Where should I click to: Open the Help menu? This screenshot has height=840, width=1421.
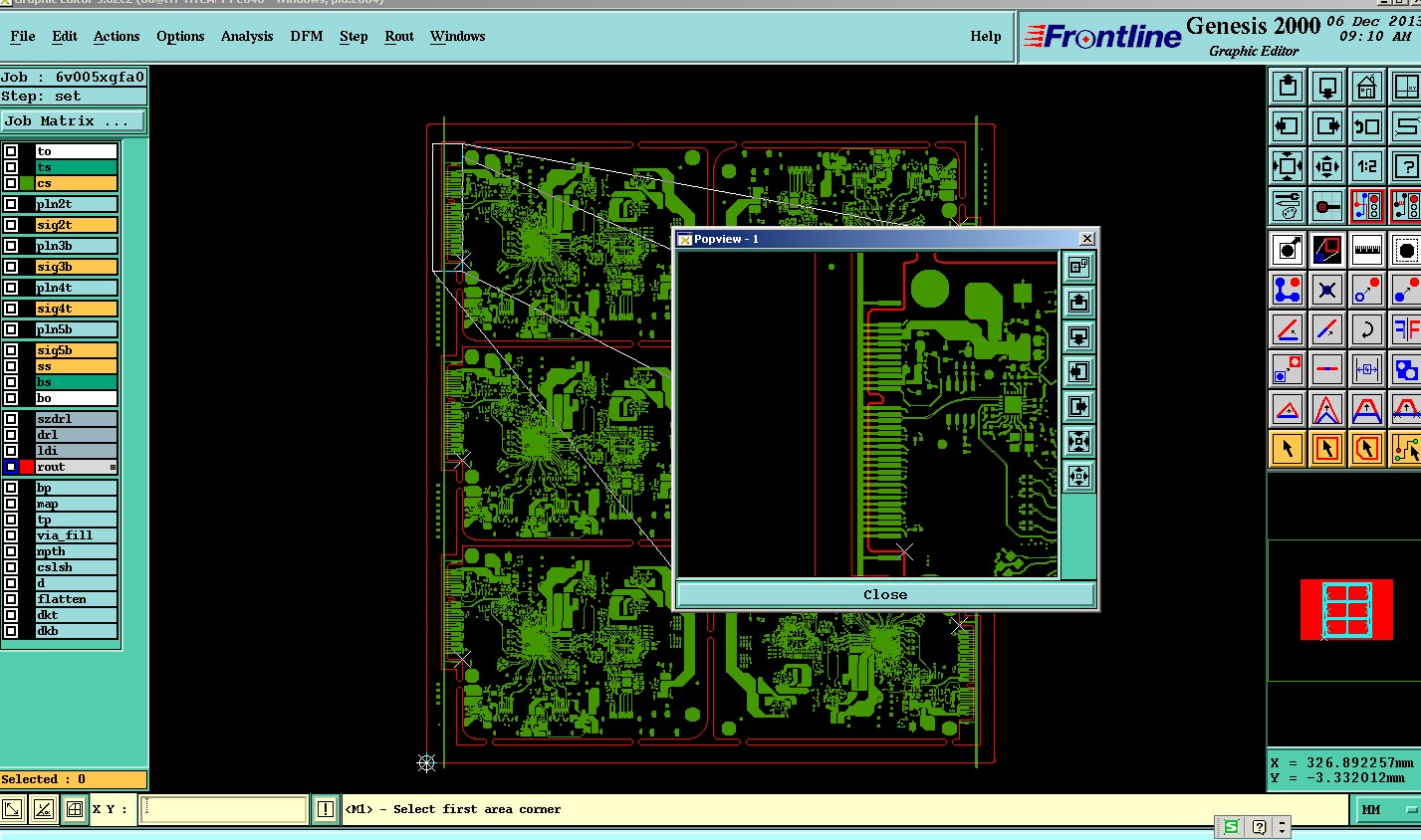point(986,36)
